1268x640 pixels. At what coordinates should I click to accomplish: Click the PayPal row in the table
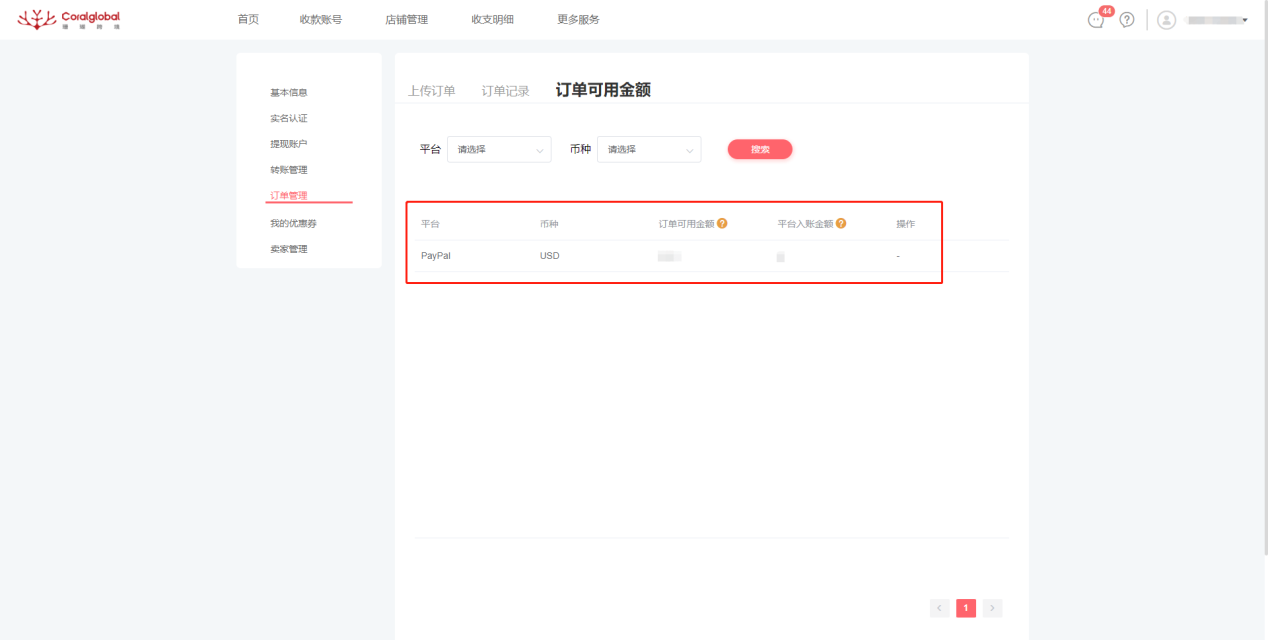click(436, 255)
